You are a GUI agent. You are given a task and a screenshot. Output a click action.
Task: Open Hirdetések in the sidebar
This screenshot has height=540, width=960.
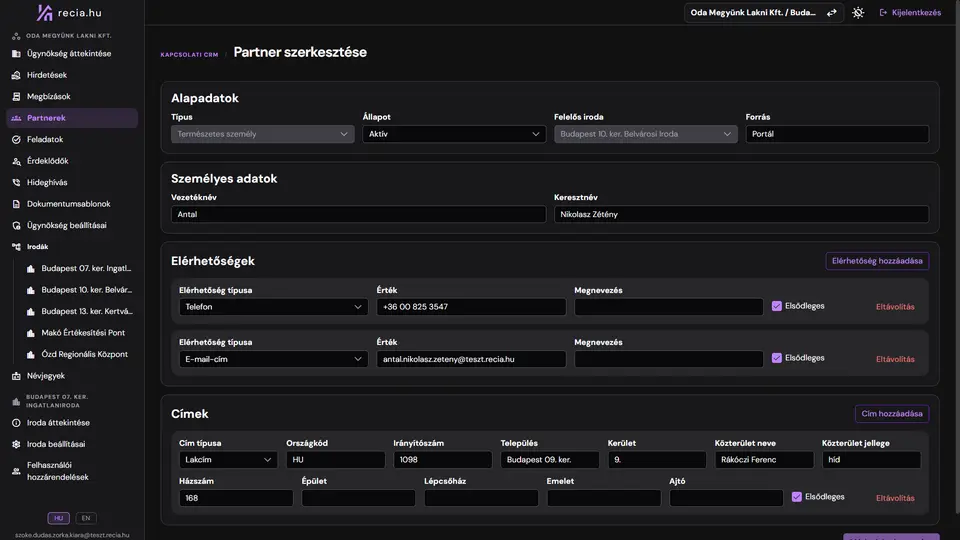point(72,75)
